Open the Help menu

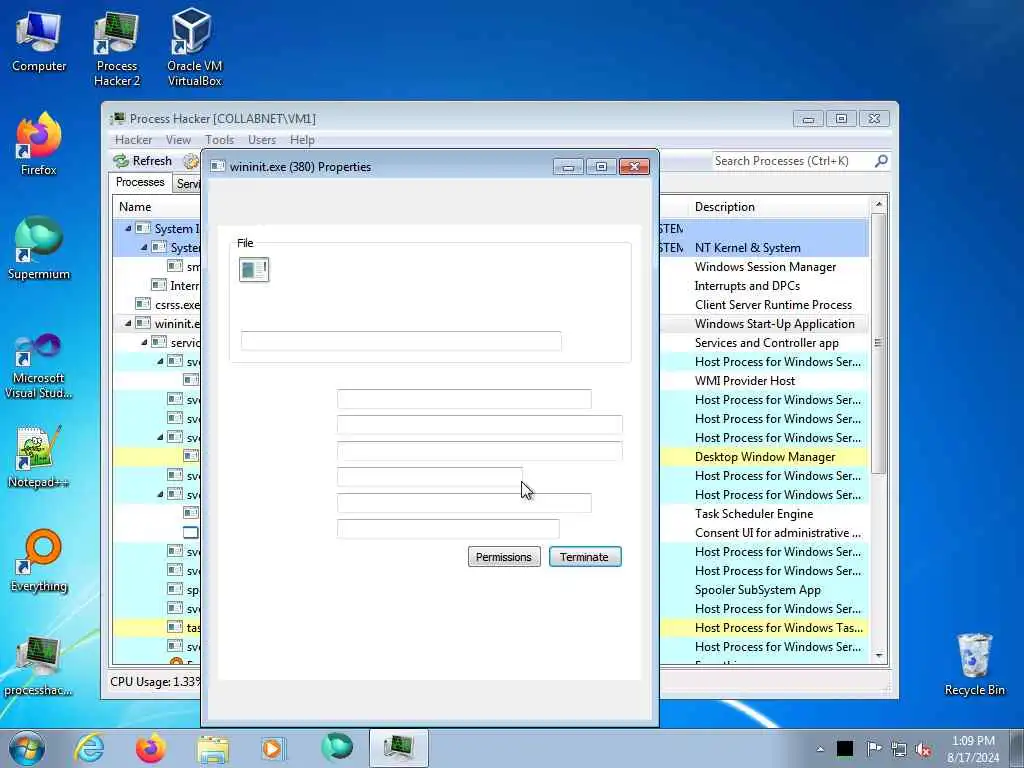[x=302, y=140]
